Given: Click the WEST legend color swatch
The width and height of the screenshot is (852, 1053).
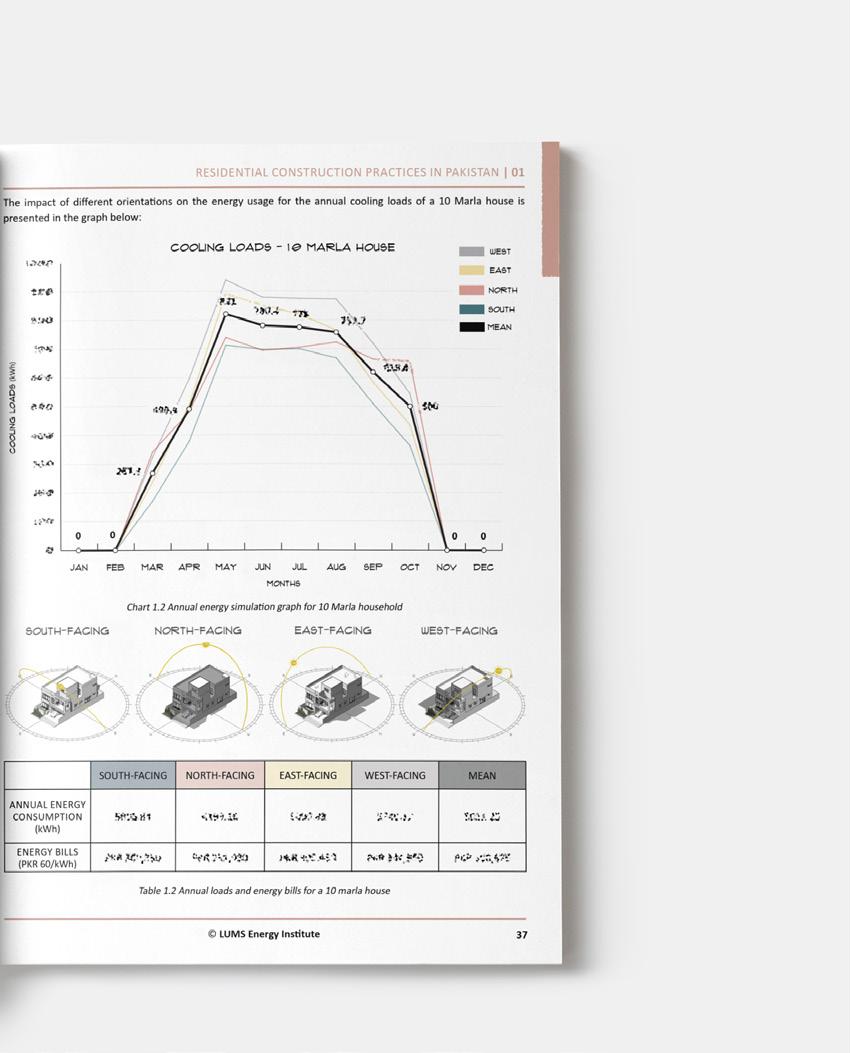Looking at the screenshot, I should [471, 251].
